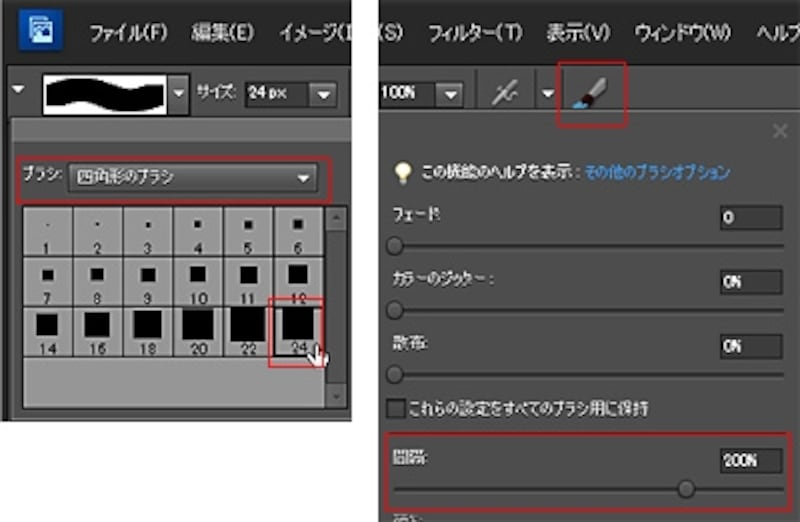The width and height of the screenshot is (800, 522).
Task: Select the square brush size 11
Action: pyautogui.click(x=247, y=282)
